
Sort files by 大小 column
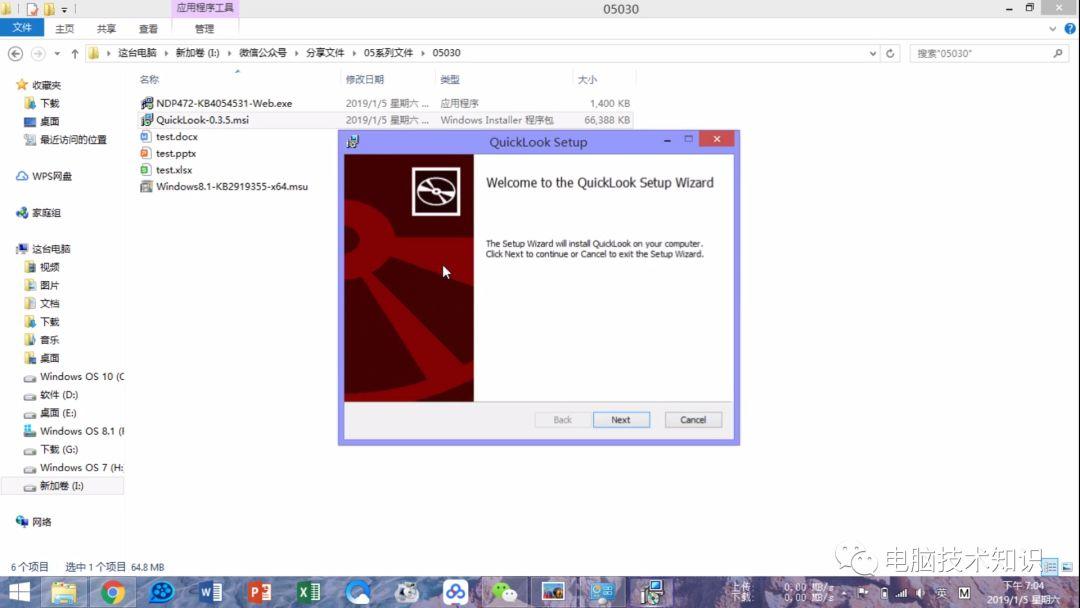[x=587, y=80]
